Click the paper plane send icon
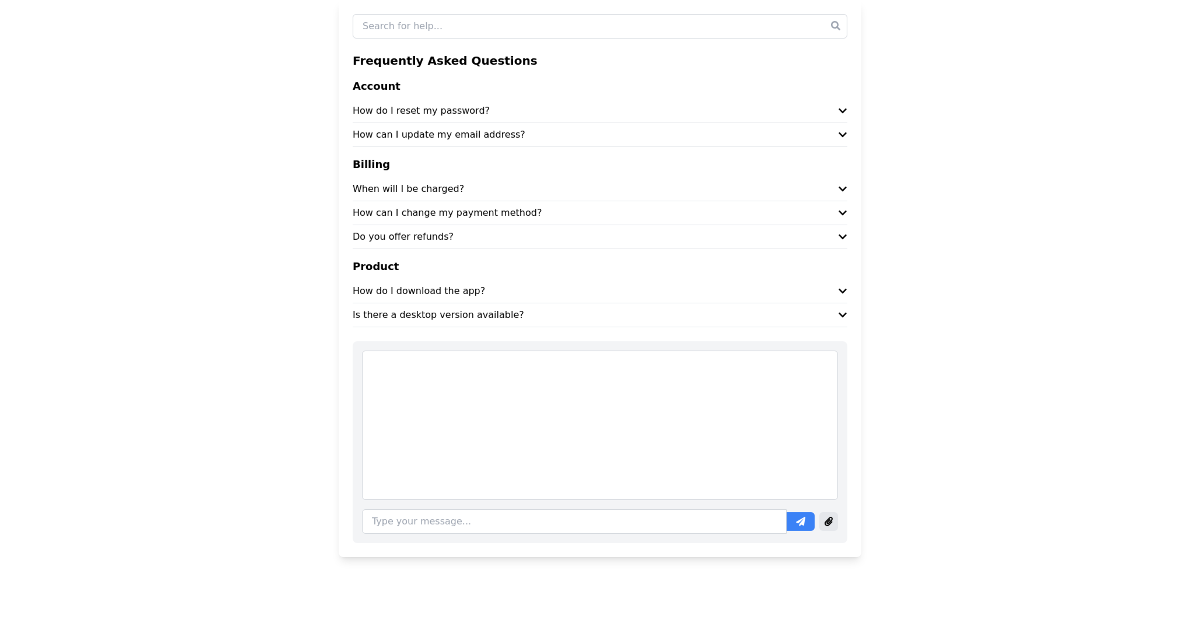 pos(800,521)
